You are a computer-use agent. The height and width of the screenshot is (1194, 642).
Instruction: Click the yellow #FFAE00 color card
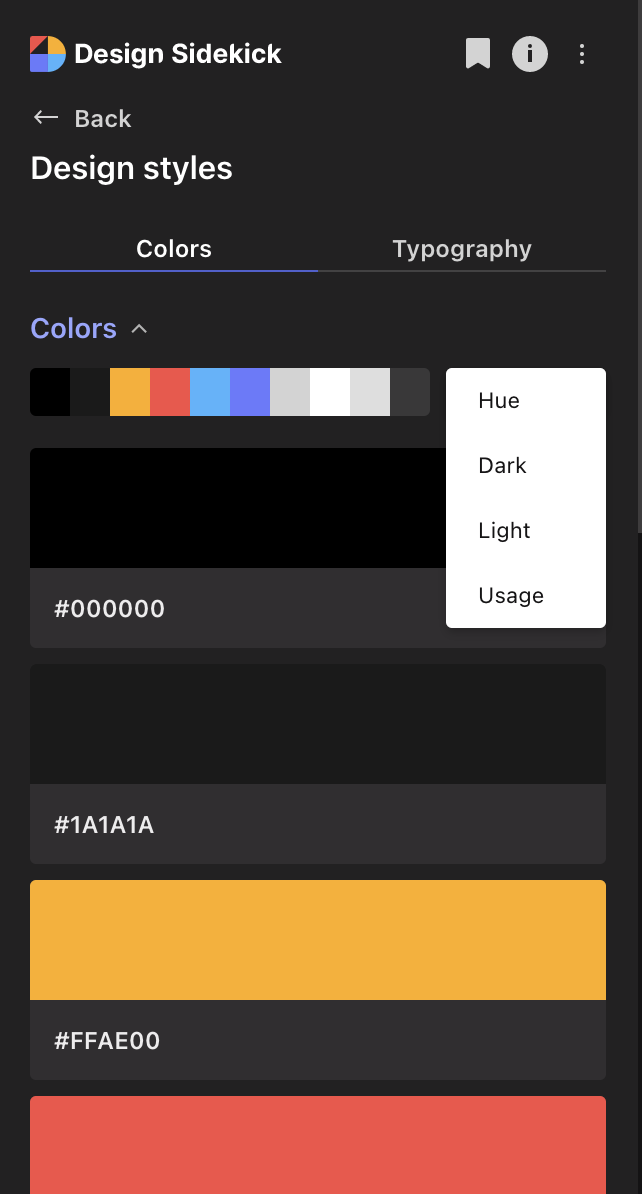[x=318, y=939]
